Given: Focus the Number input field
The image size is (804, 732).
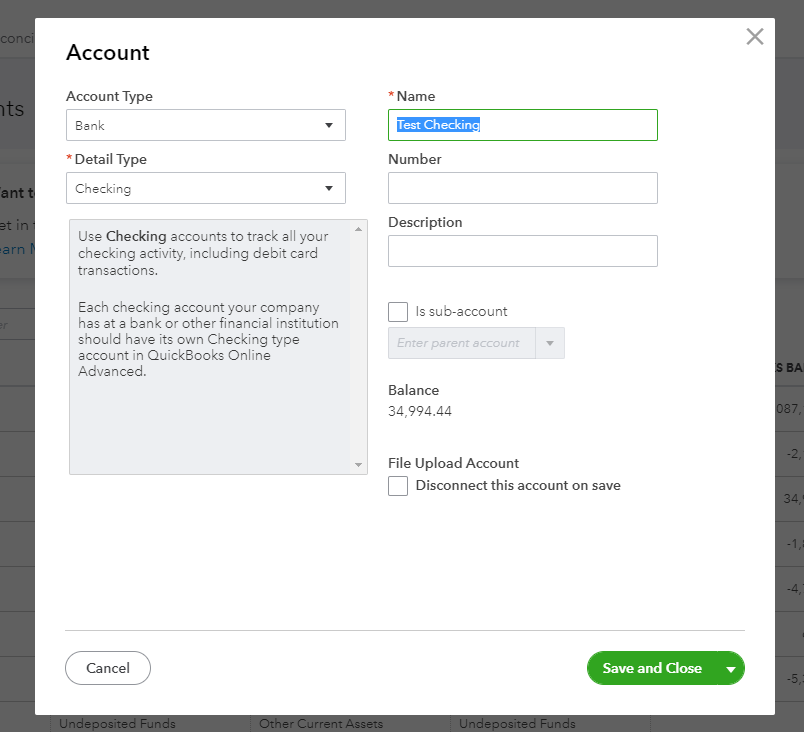Looking at the screenshot, I should 522,188.
